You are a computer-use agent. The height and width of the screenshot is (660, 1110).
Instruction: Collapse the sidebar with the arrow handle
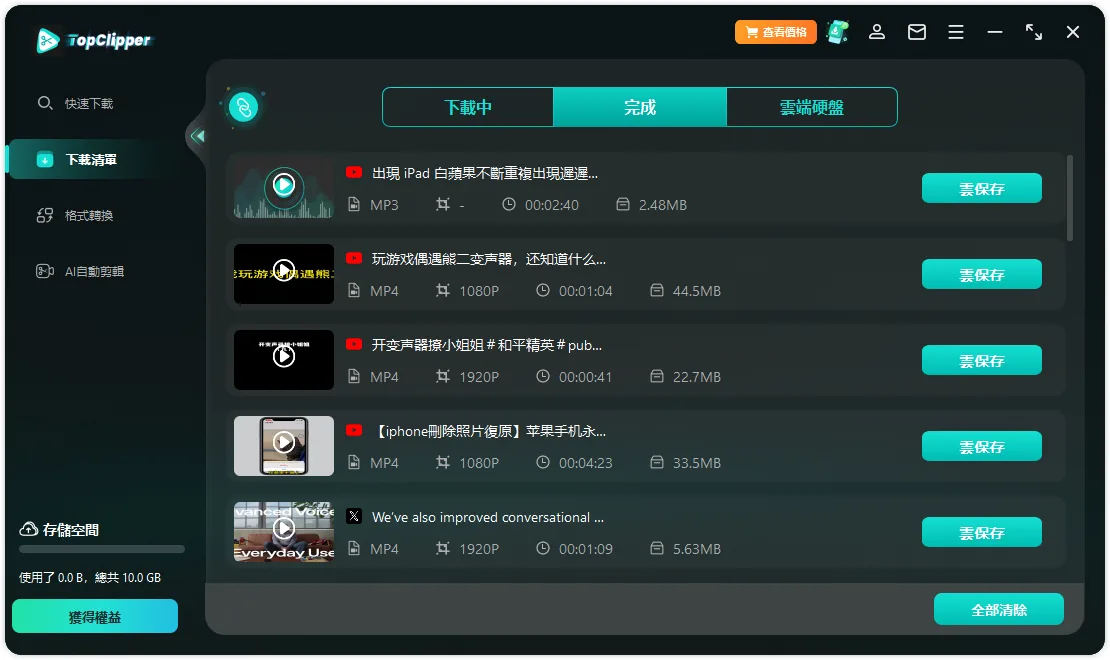(198, 135)
